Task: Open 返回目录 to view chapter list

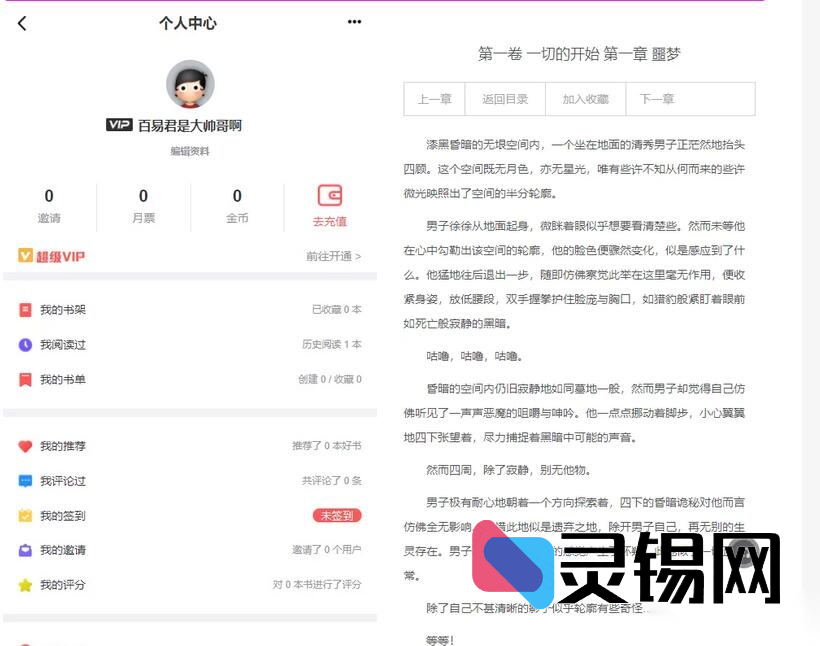Action: [x=503, y=98]
